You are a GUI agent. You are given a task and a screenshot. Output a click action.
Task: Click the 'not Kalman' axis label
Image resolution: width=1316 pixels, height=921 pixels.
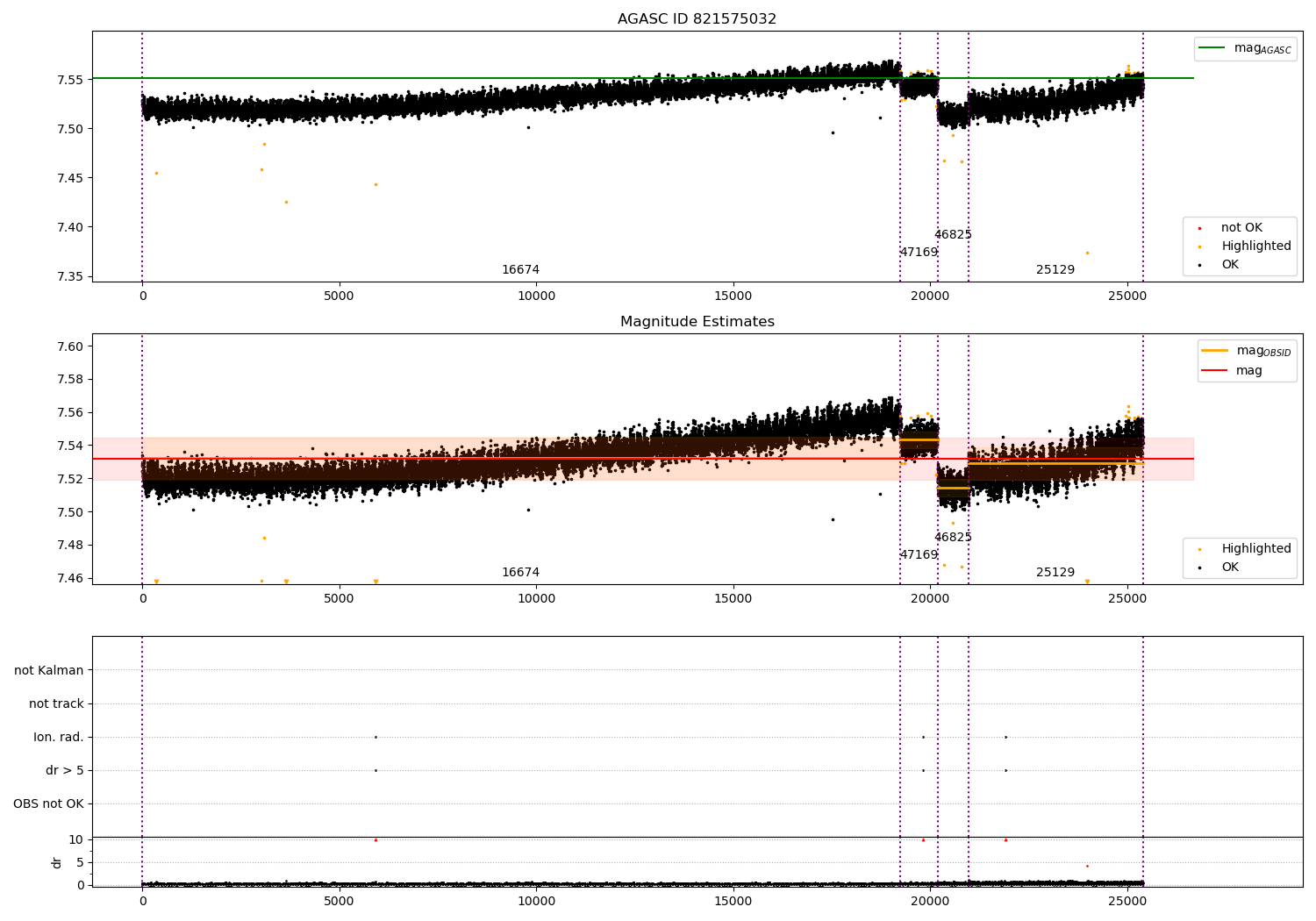click(49, 670)
